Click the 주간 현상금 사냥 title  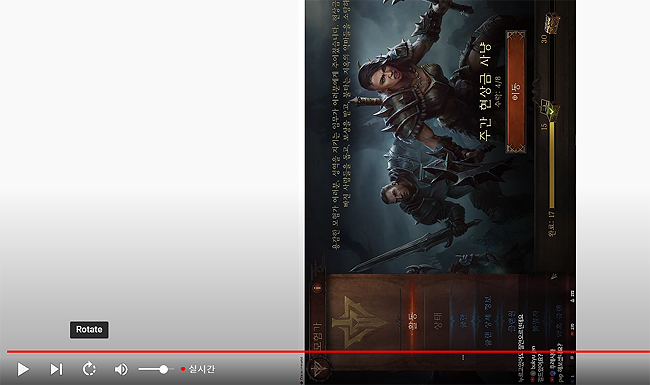(485, 91)
